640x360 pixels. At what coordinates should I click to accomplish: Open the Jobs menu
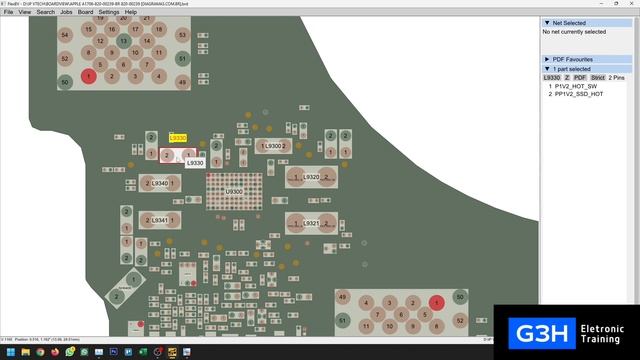66,12
